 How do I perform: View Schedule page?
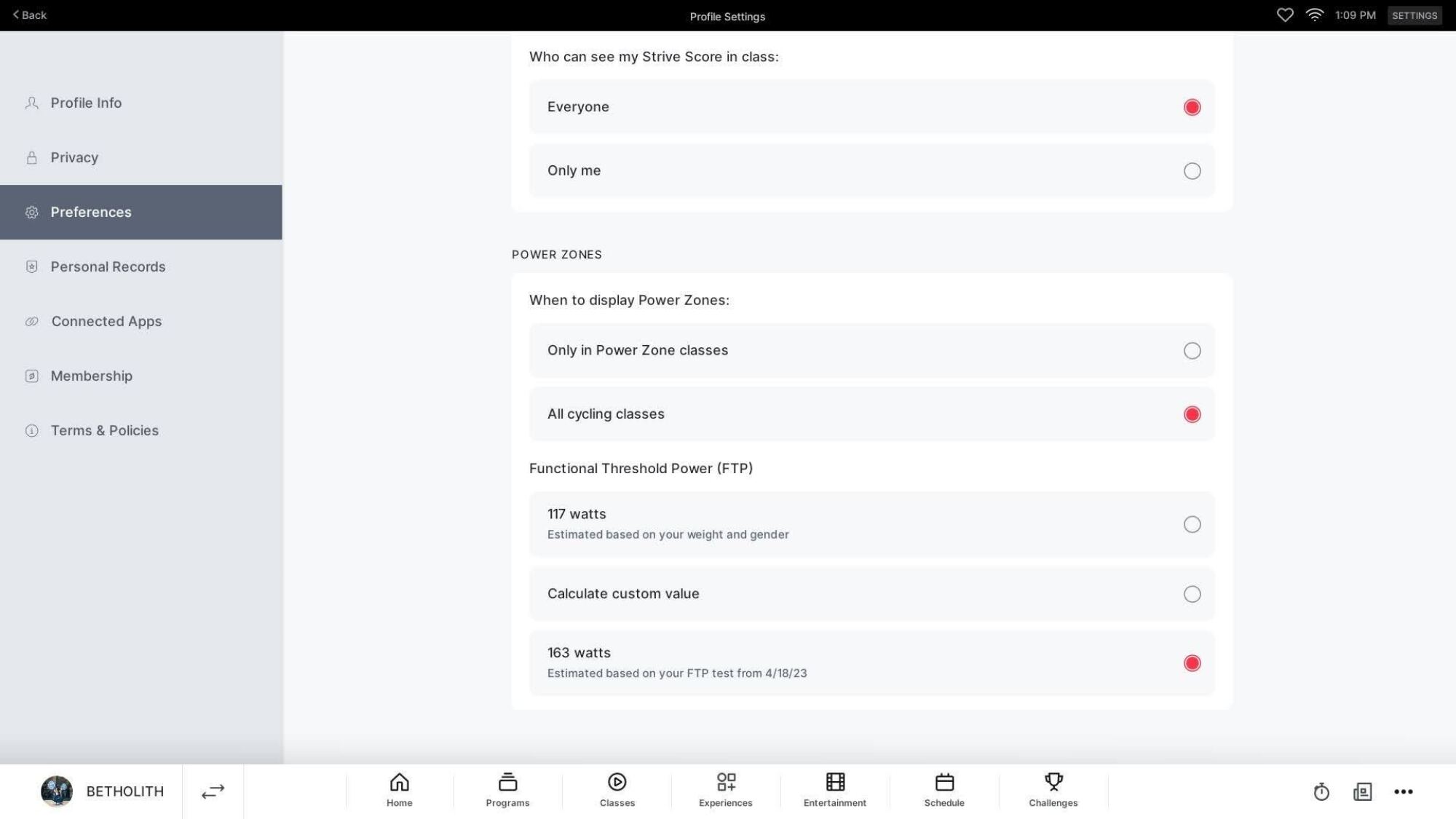(x=943, y=791)
